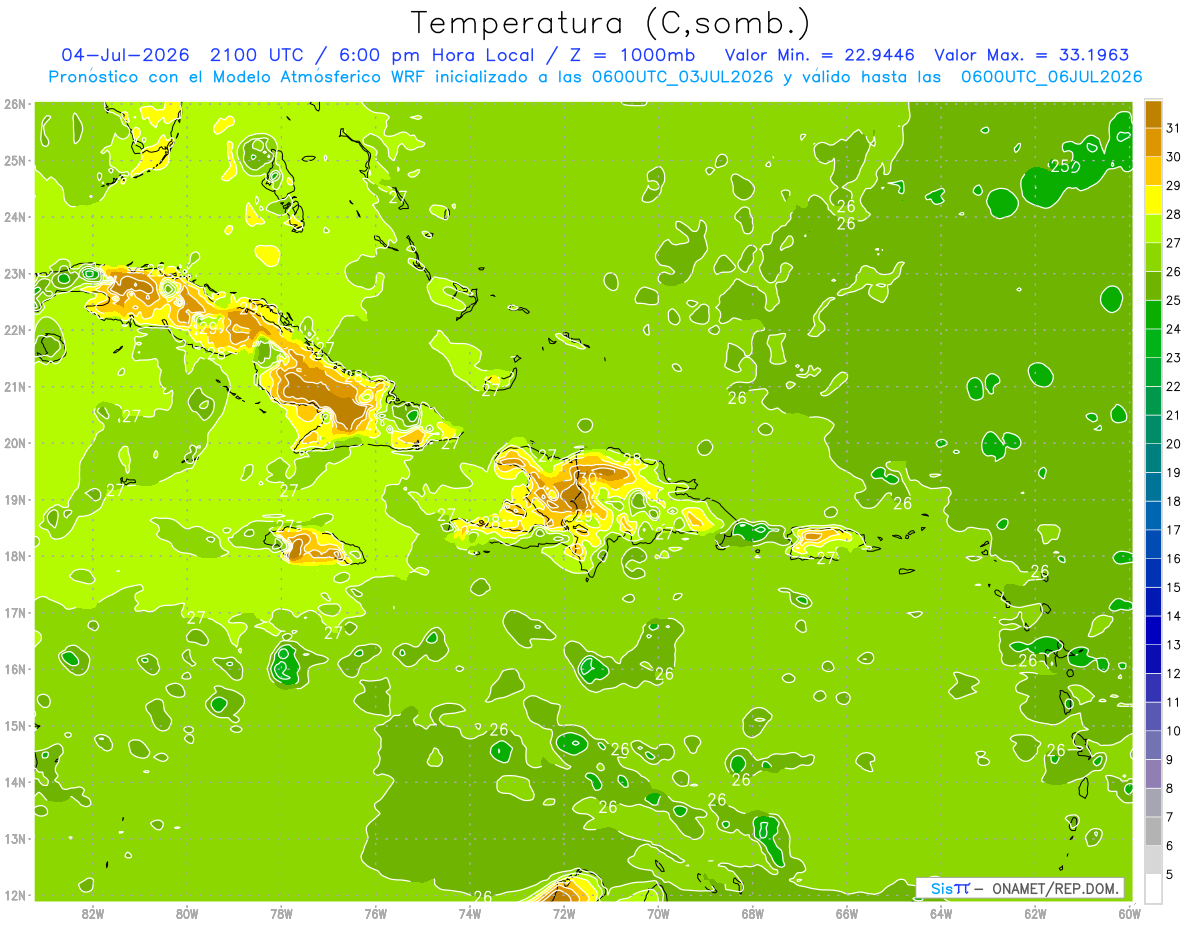
Task: Select the dark brown swatch above 31
Action: coord(1153,113)
